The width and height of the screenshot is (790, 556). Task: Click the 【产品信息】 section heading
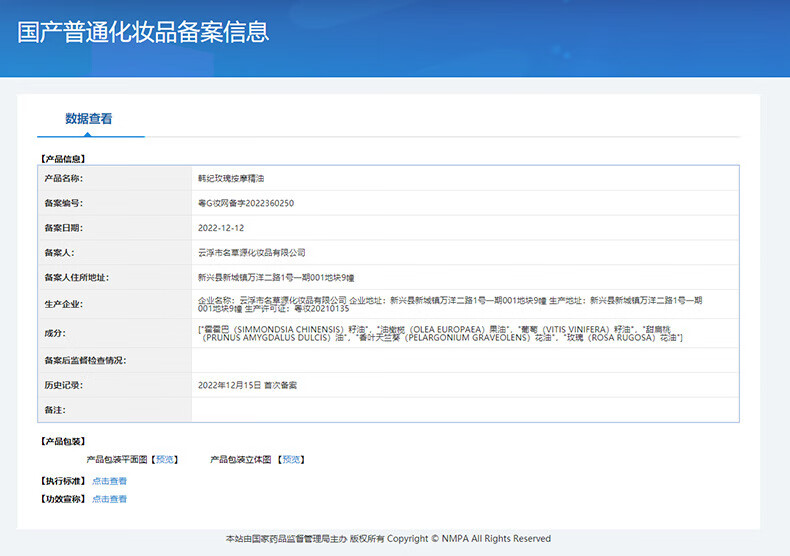coord(62,158)
